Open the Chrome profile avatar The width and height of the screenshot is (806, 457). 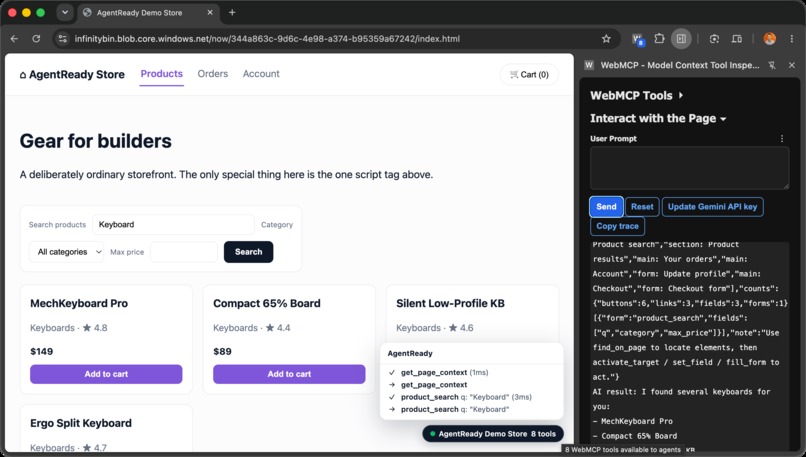pyautogui.click(x=770, y=39)
